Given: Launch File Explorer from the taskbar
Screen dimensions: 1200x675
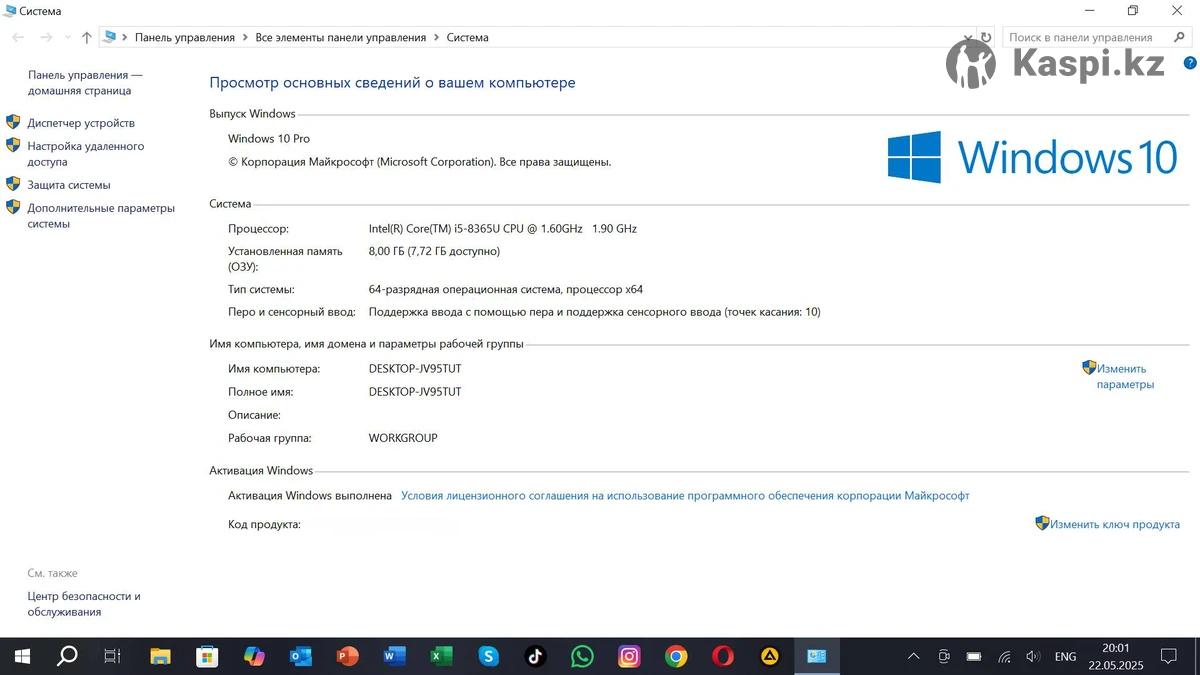Looking at the screenshot, I should 160,657.
